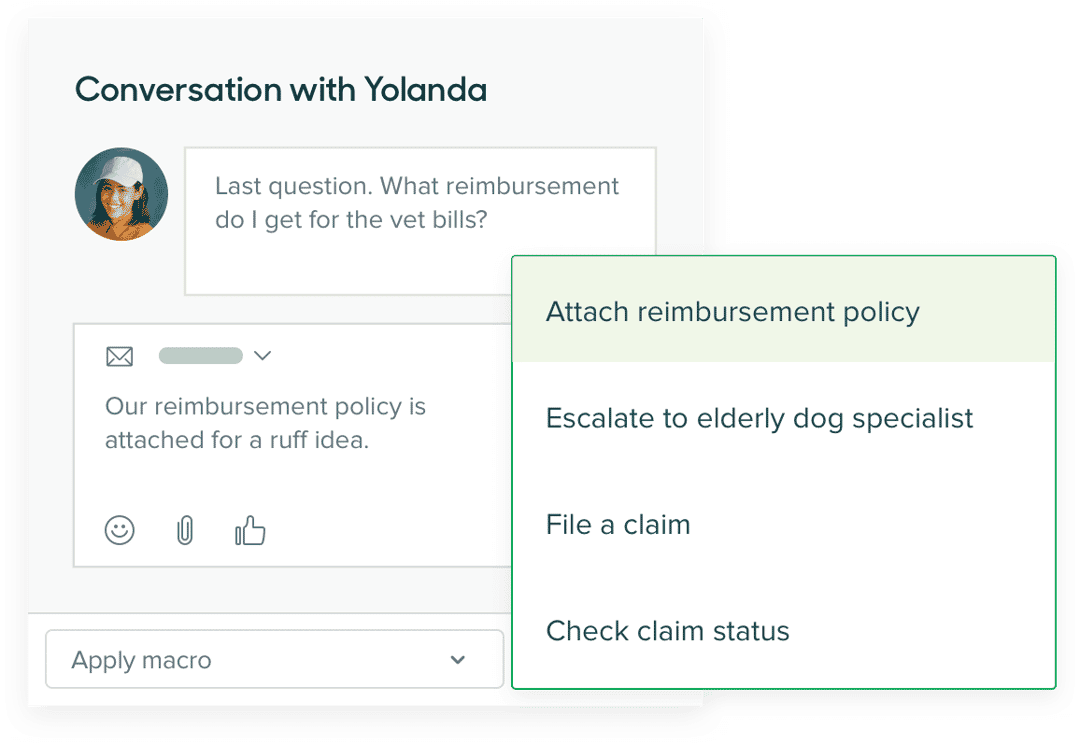Click the Apply macro chevron arrow
Image resolution: width=1080 pixels, height=743 pixels.
(x=457, y=660)
